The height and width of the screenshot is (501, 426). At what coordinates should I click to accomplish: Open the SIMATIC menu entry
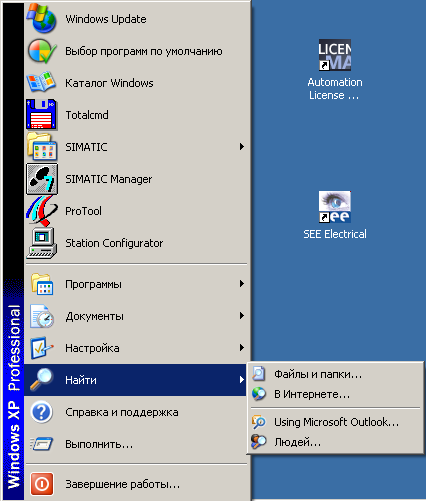coord(136,147)
